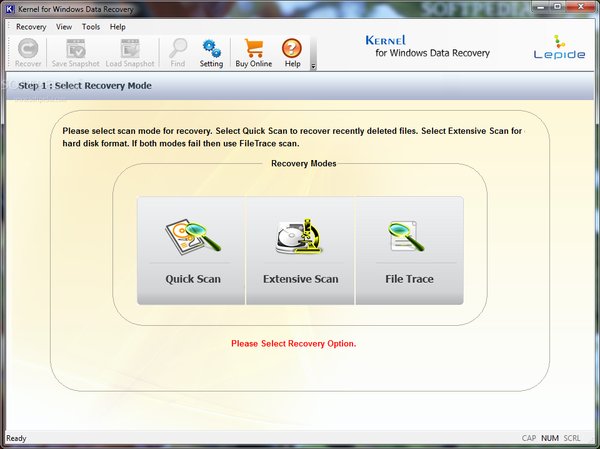Click the 'Recovery Modes' group label
The width and height of the screenshot is (600, 449).
coord(303,163)
